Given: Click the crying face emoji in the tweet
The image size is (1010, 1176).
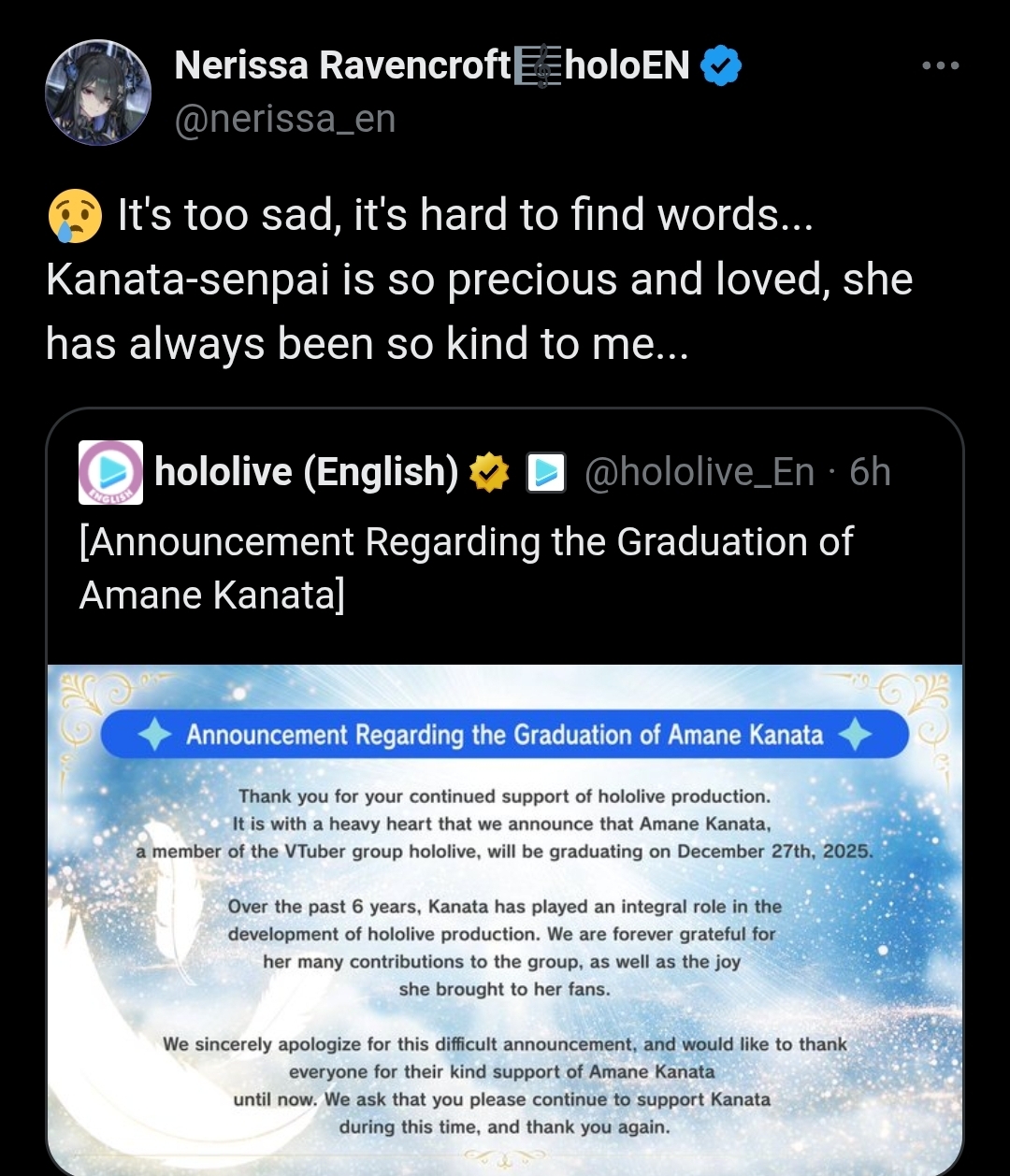Looking at the screenshot, I should pos(74,216).
